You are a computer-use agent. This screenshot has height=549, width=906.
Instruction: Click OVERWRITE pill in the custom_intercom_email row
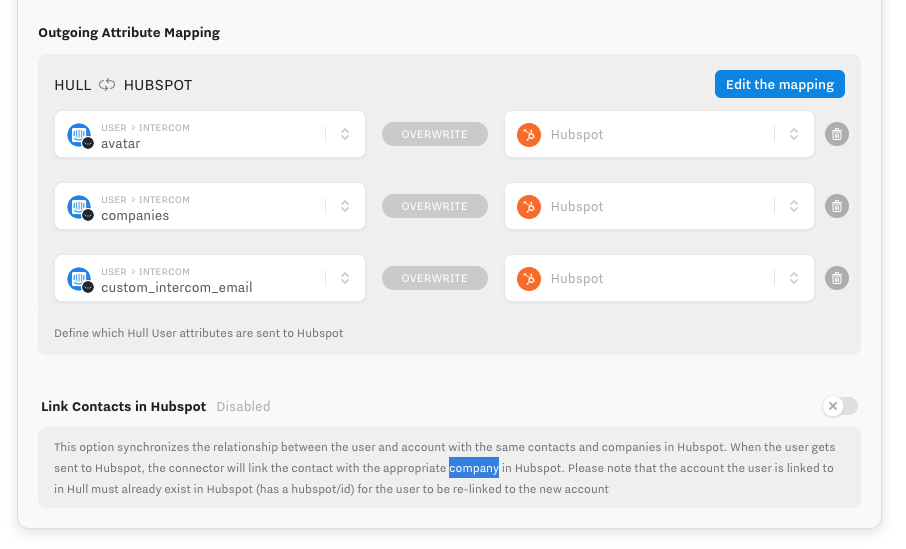[435, 279]
